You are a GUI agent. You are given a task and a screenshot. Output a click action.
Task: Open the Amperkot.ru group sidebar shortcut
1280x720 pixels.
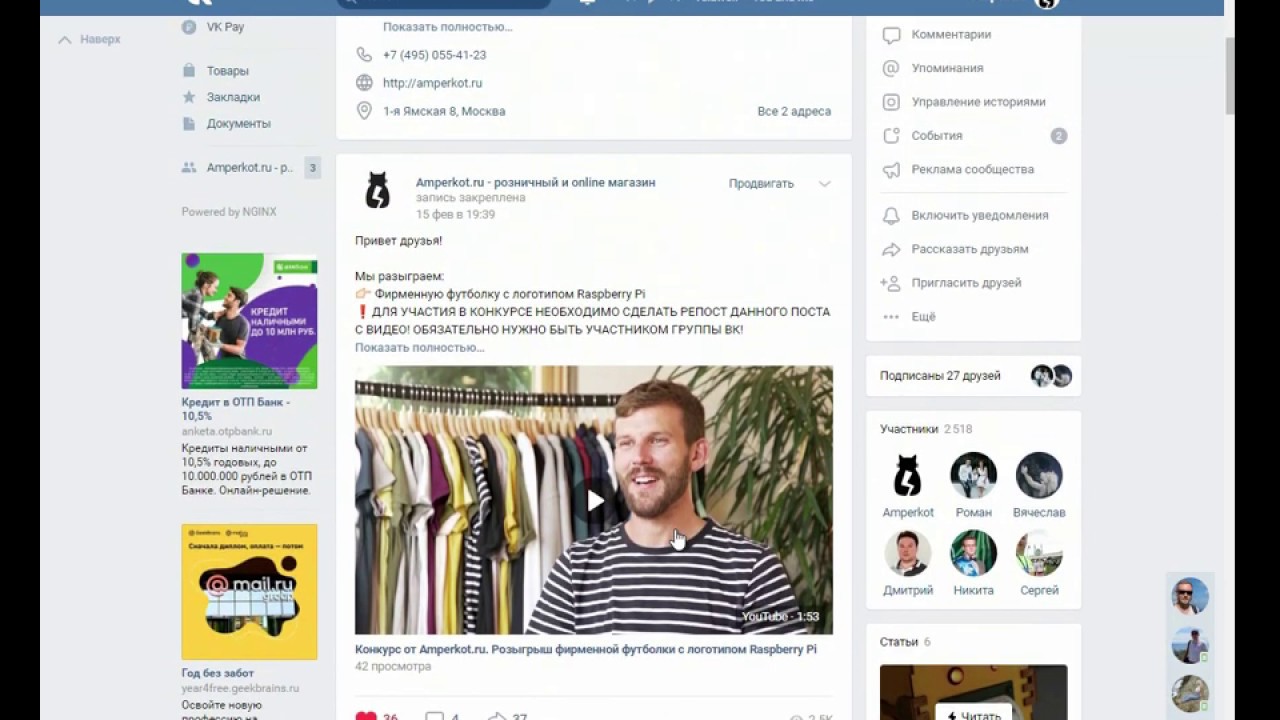pyautogui.click(x=250, y=167)
